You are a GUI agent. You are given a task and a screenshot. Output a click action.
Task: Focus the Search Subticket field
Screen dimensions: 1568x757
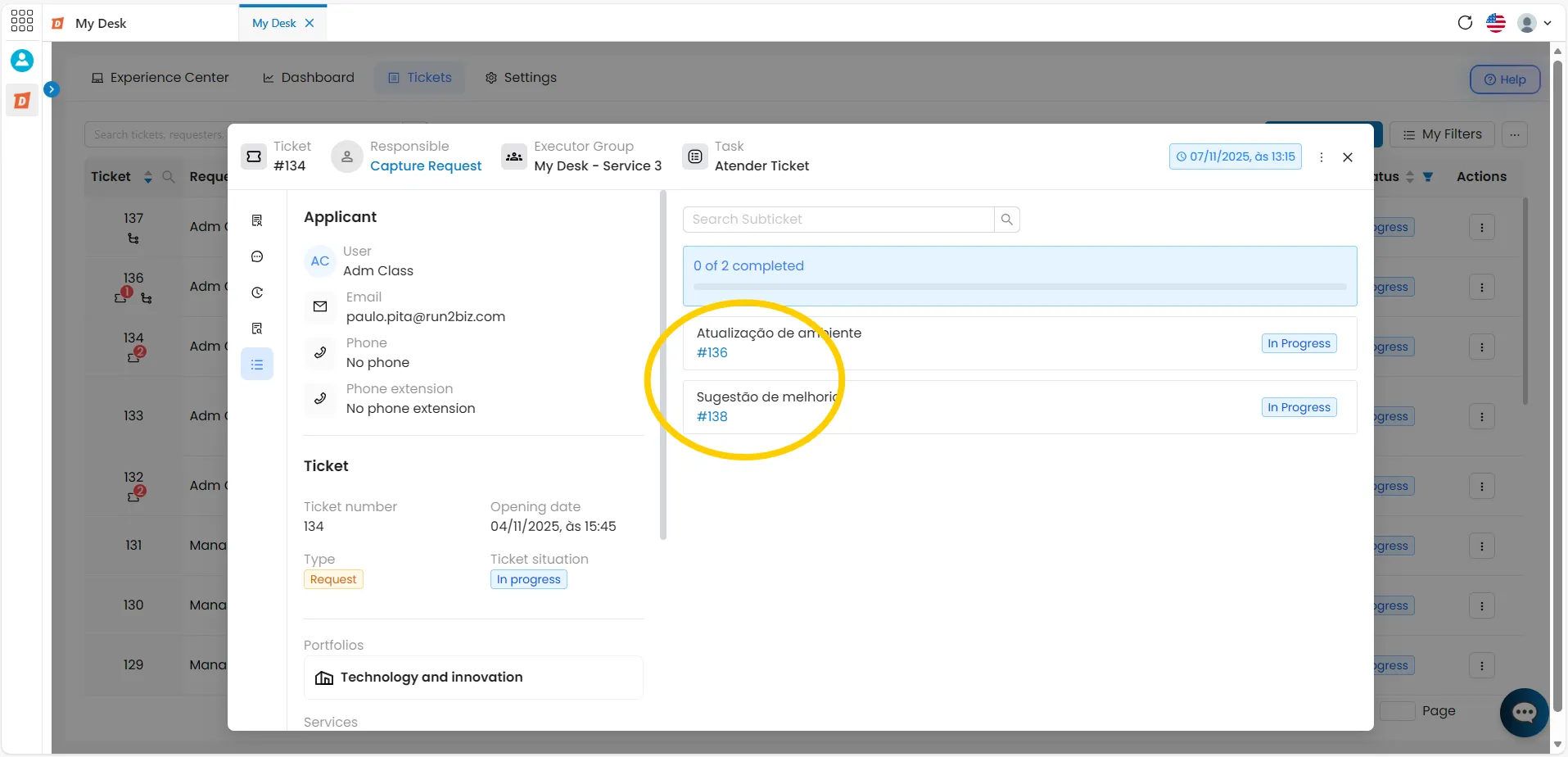pyautogui.click(x=838, y=220)
